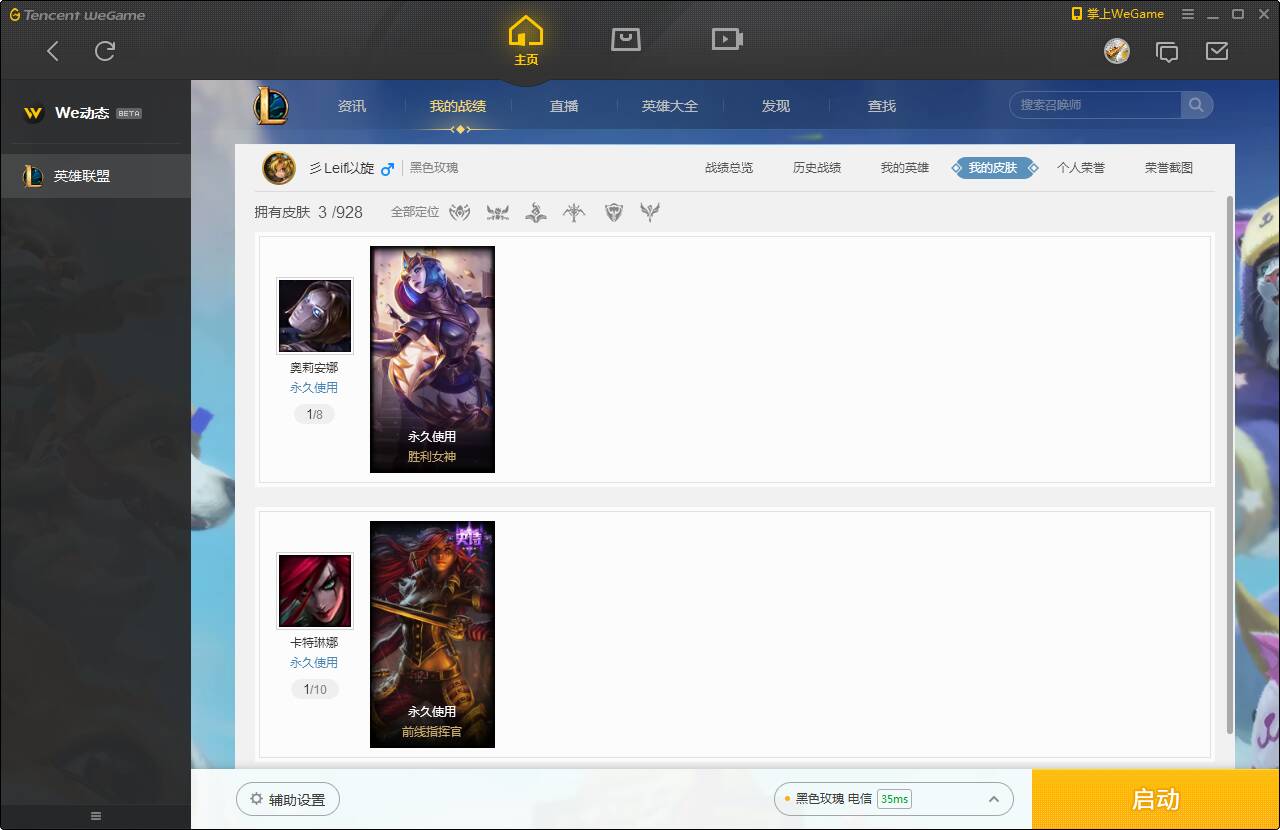Switch to the 历史战绩 tab
Image resolution: width=1280 pixels, height=830 pixels.
tap(816, 168)
